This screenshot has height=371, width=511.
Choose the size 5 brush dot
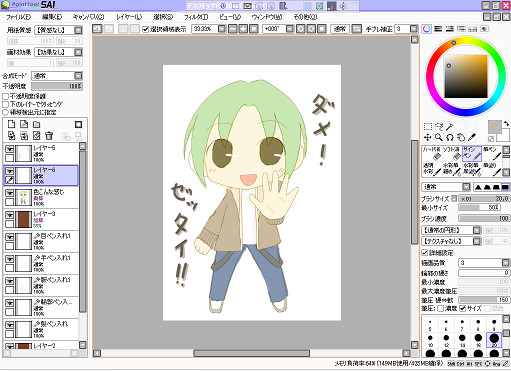pyautogui.click(x=430, y=324)
